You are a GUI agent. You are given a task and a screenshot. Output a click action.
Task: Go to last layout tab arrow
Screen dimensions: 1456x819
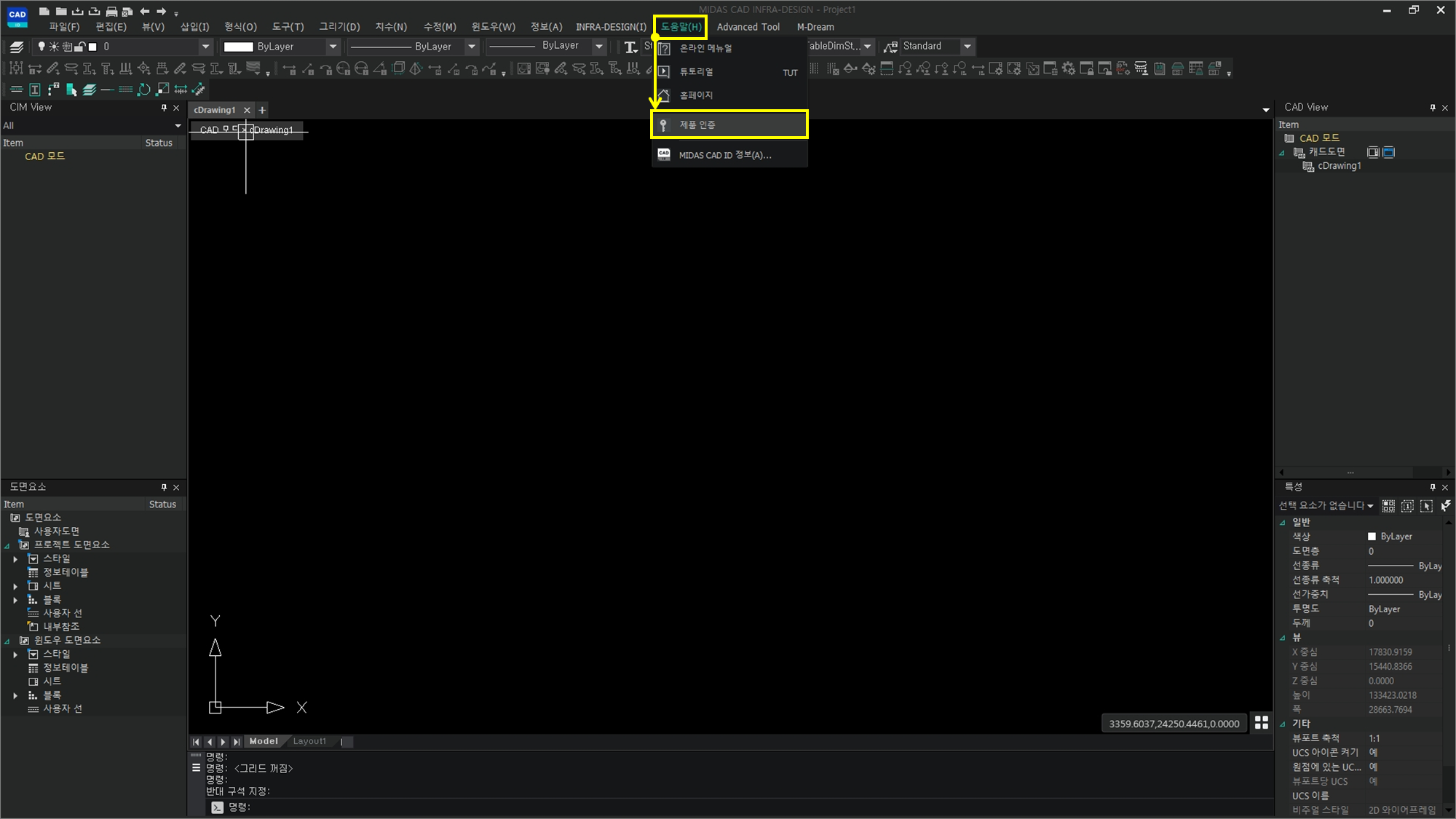point(237,742)
